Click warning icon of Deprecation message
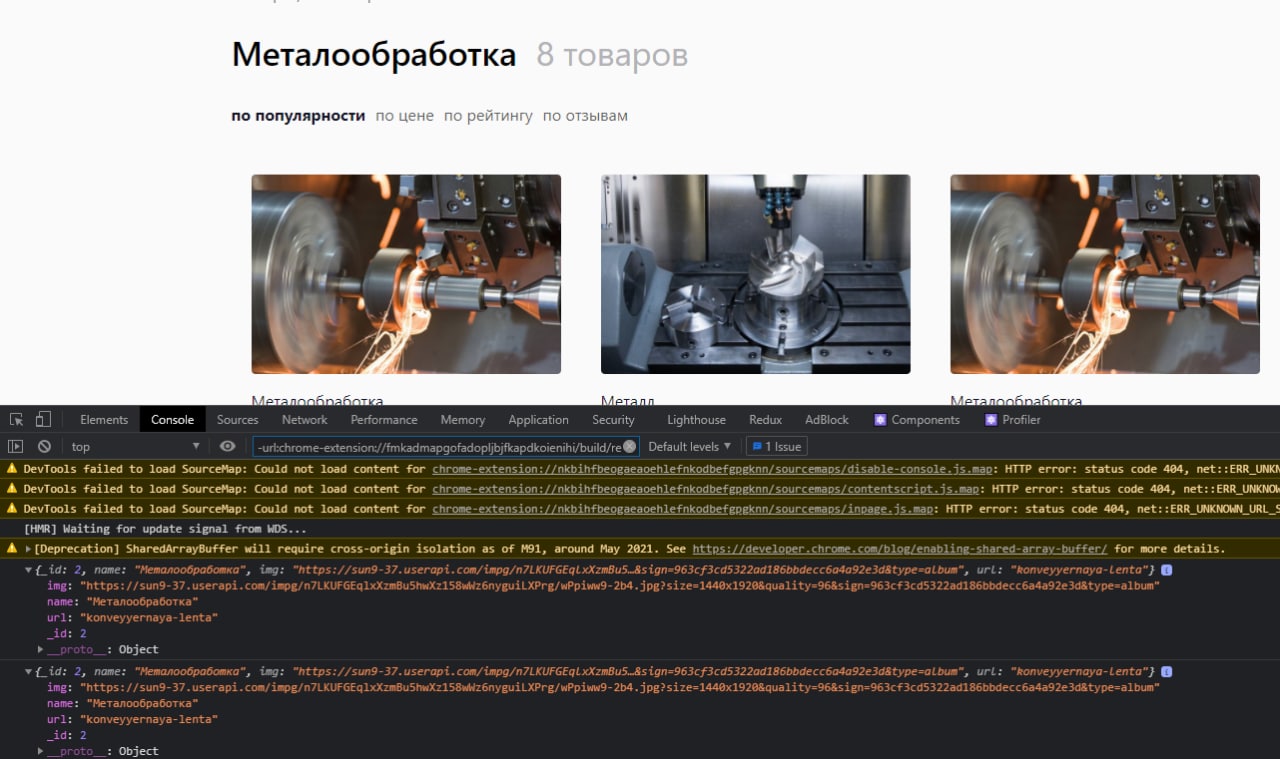Screen dimensions: 1280x759 (12, 549)
